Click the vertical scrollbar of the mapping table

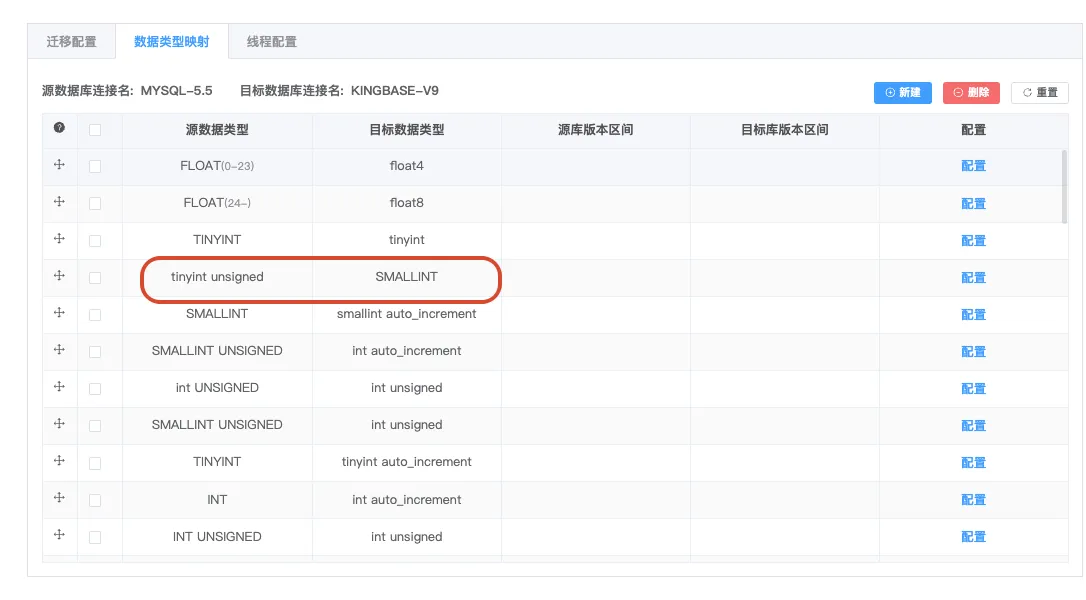coord(1065,187)
